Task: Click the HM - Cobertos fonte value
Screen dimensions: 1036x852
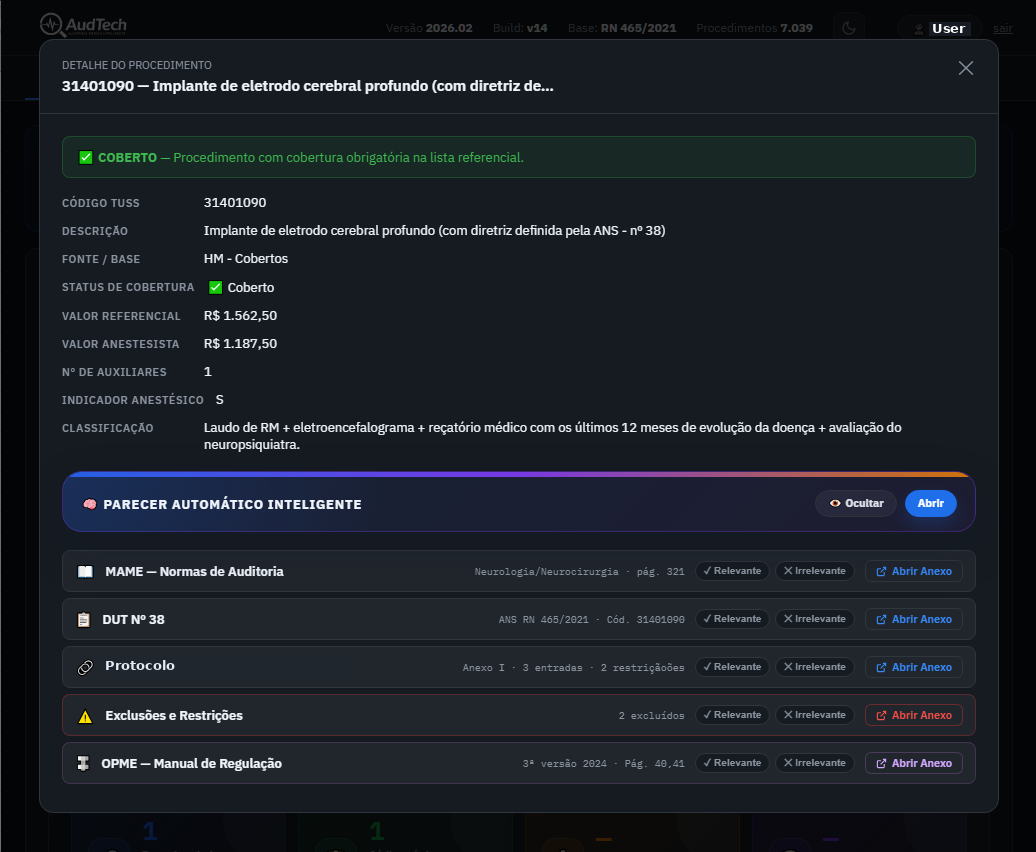Action: pos(246,259)
